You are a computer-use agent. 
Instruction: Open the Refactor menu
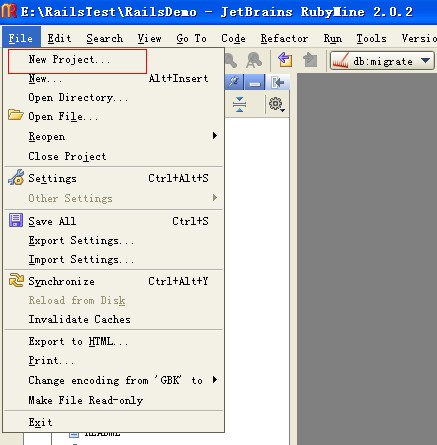284,38
